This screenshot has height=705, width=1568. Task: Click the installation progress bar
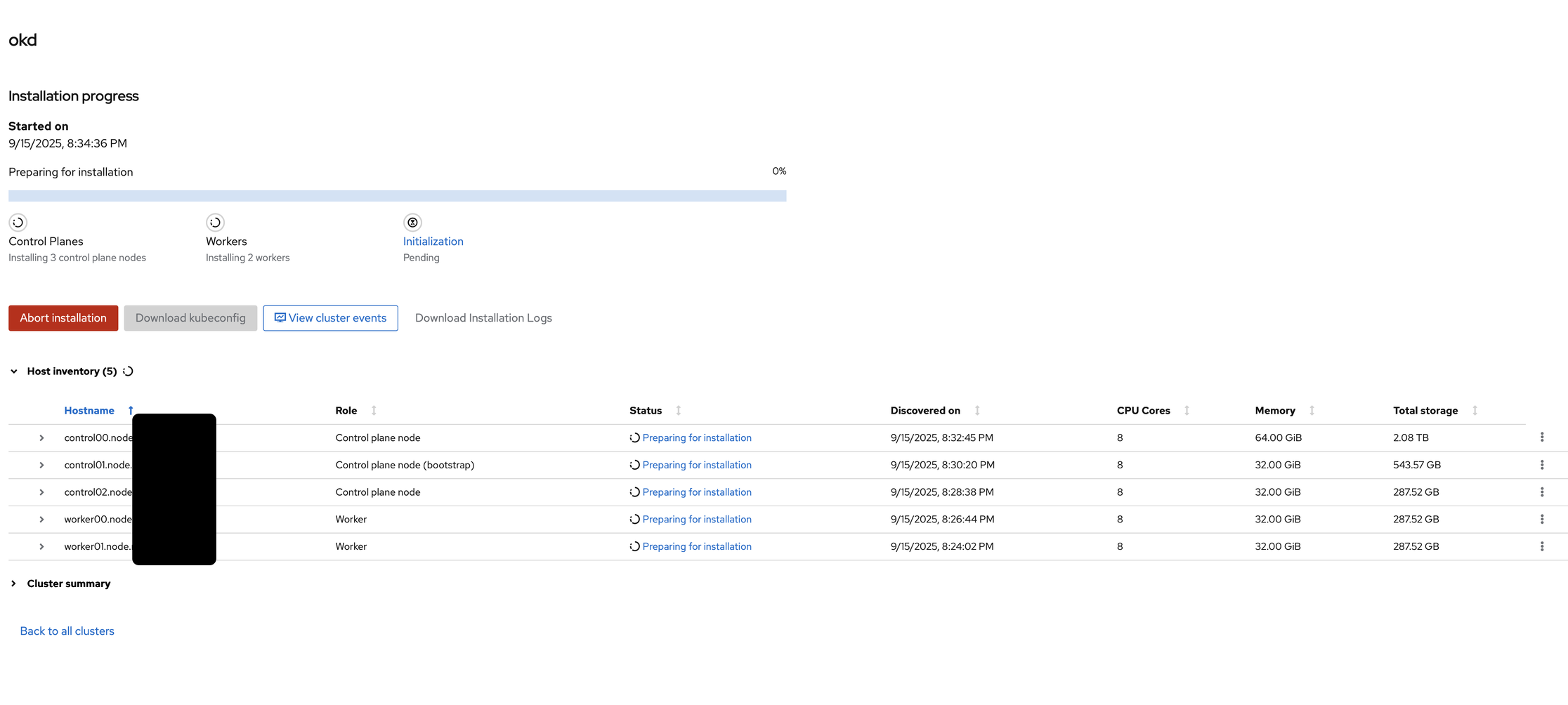[x=397, y=196]
